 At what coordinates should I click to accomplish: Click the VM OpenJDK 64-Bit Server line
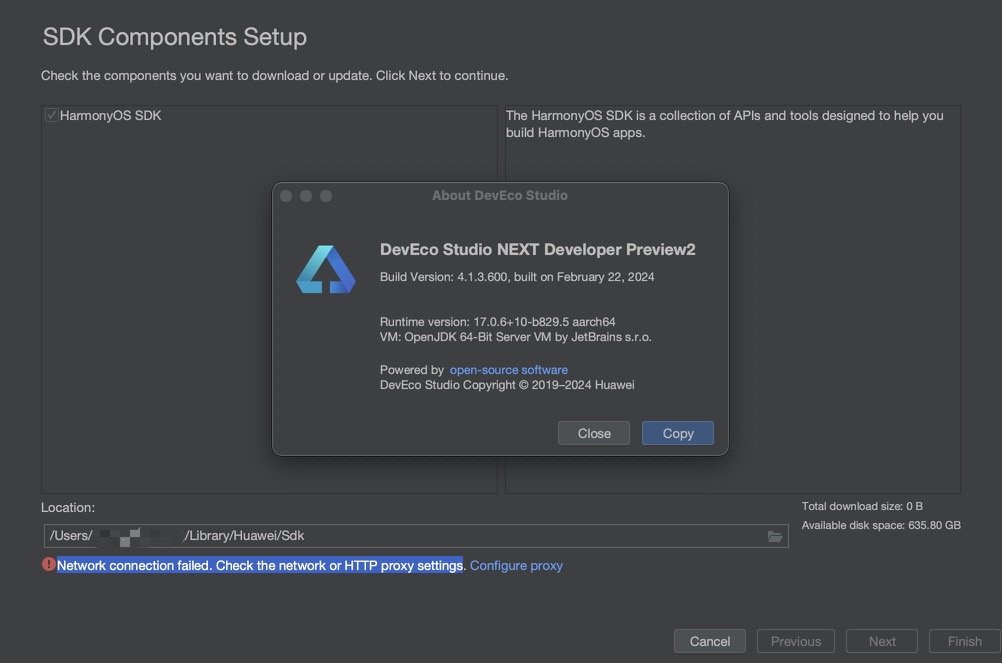click(x=516, y=337)
